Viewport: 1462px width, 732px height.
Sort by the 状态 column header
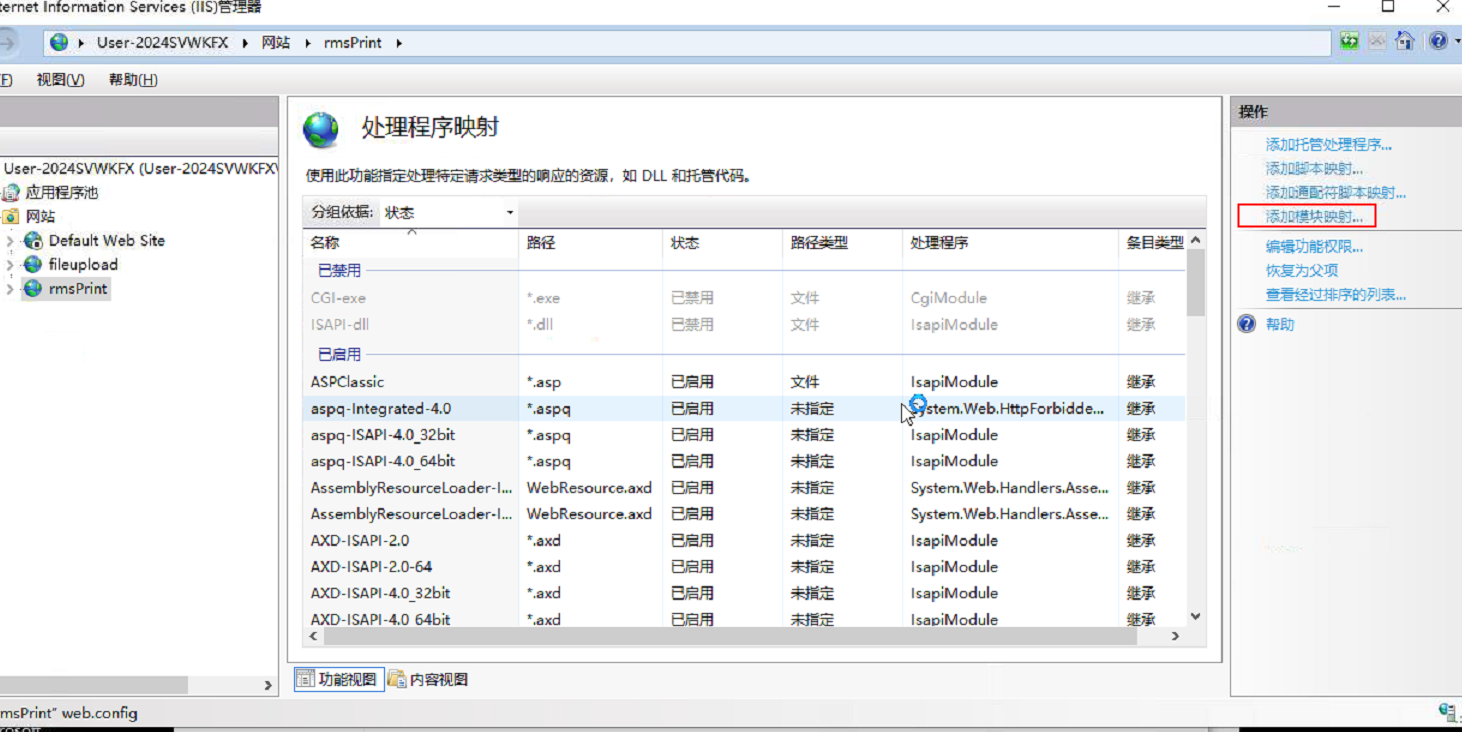(x=722, y=243)
